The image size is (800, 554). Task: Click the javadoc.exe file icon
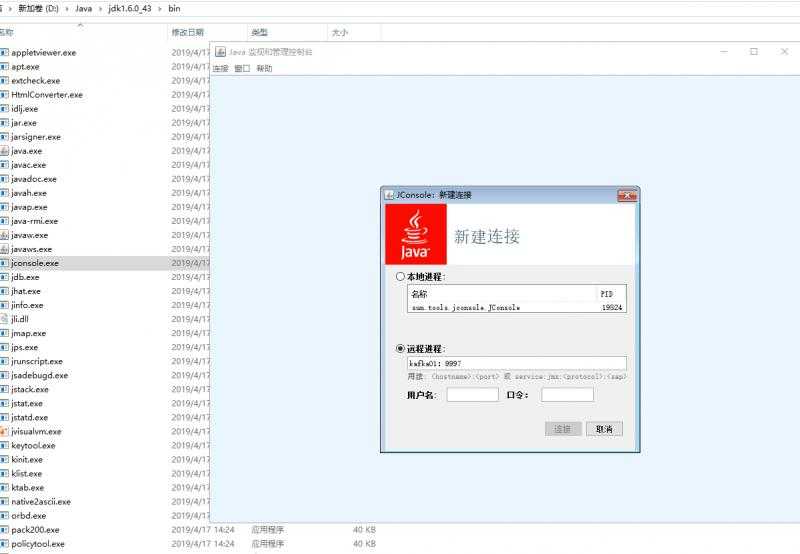(x=5, y=179)
